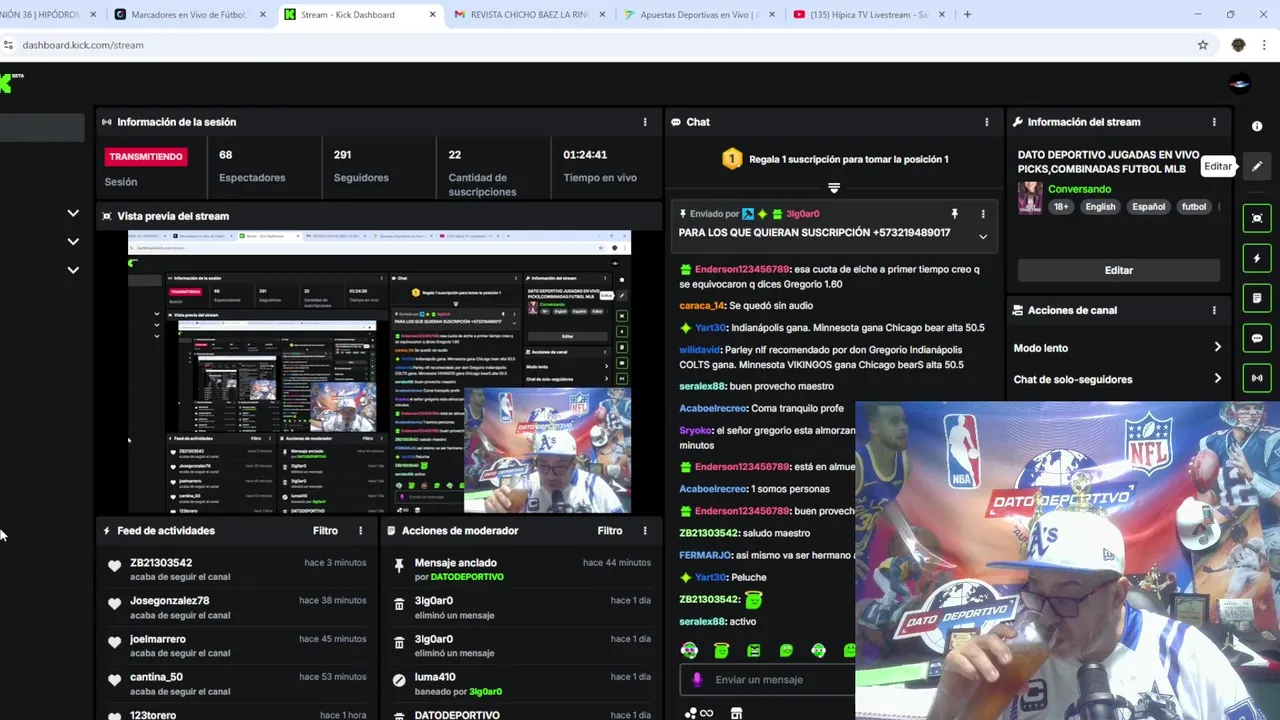Click Mensaje anclado moderator action entry
Screen dimensions: 1280x720
point(521,569)
